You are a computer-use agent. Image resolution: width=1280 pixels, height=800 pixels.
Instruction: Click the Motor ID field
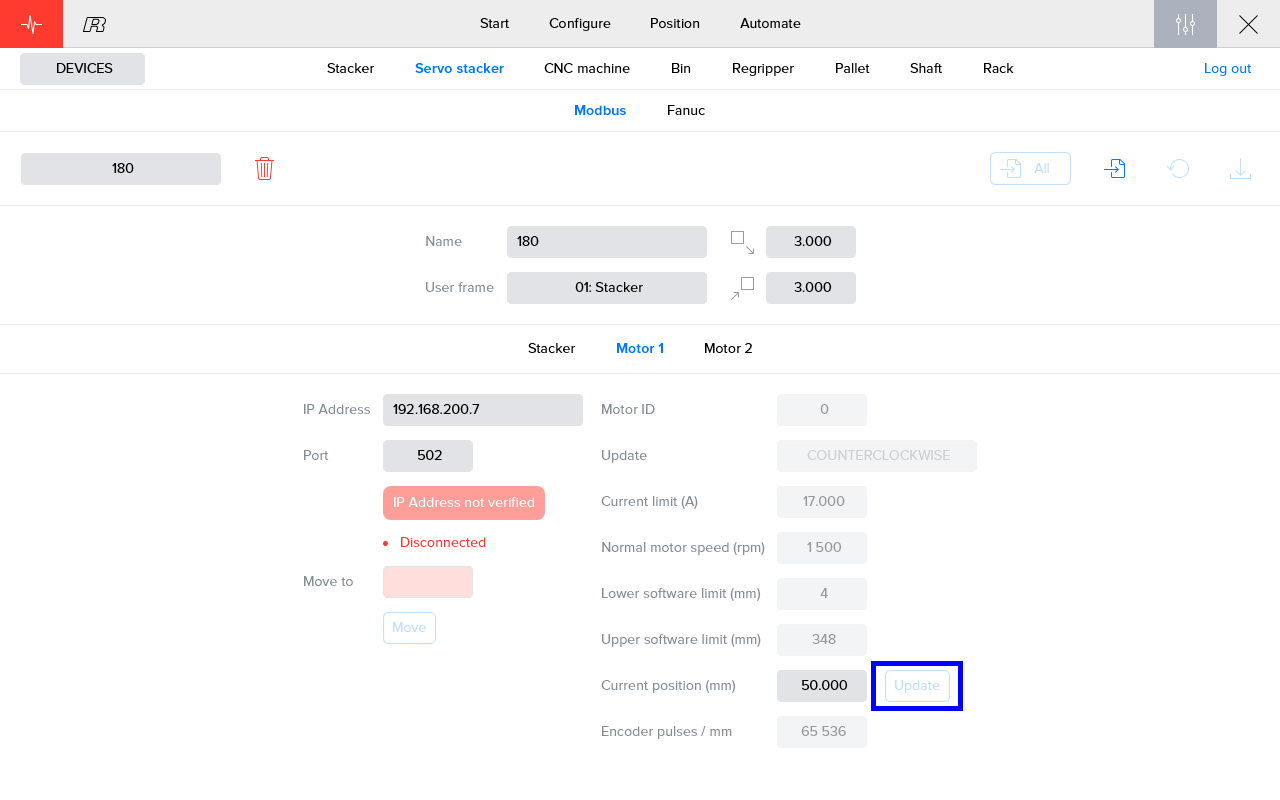[822, 410]
